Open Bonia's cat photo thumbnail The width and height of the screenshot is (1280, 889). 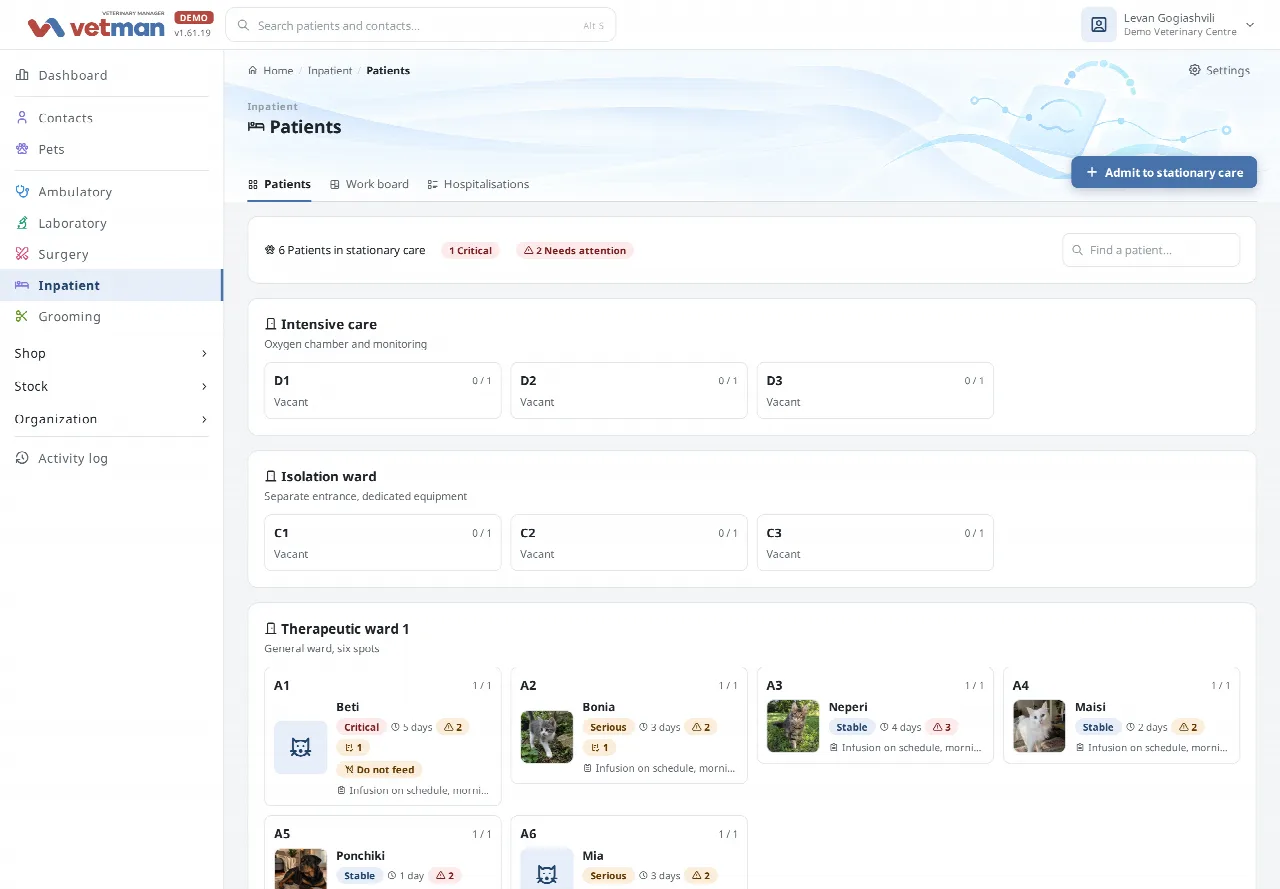pos(547,737)
